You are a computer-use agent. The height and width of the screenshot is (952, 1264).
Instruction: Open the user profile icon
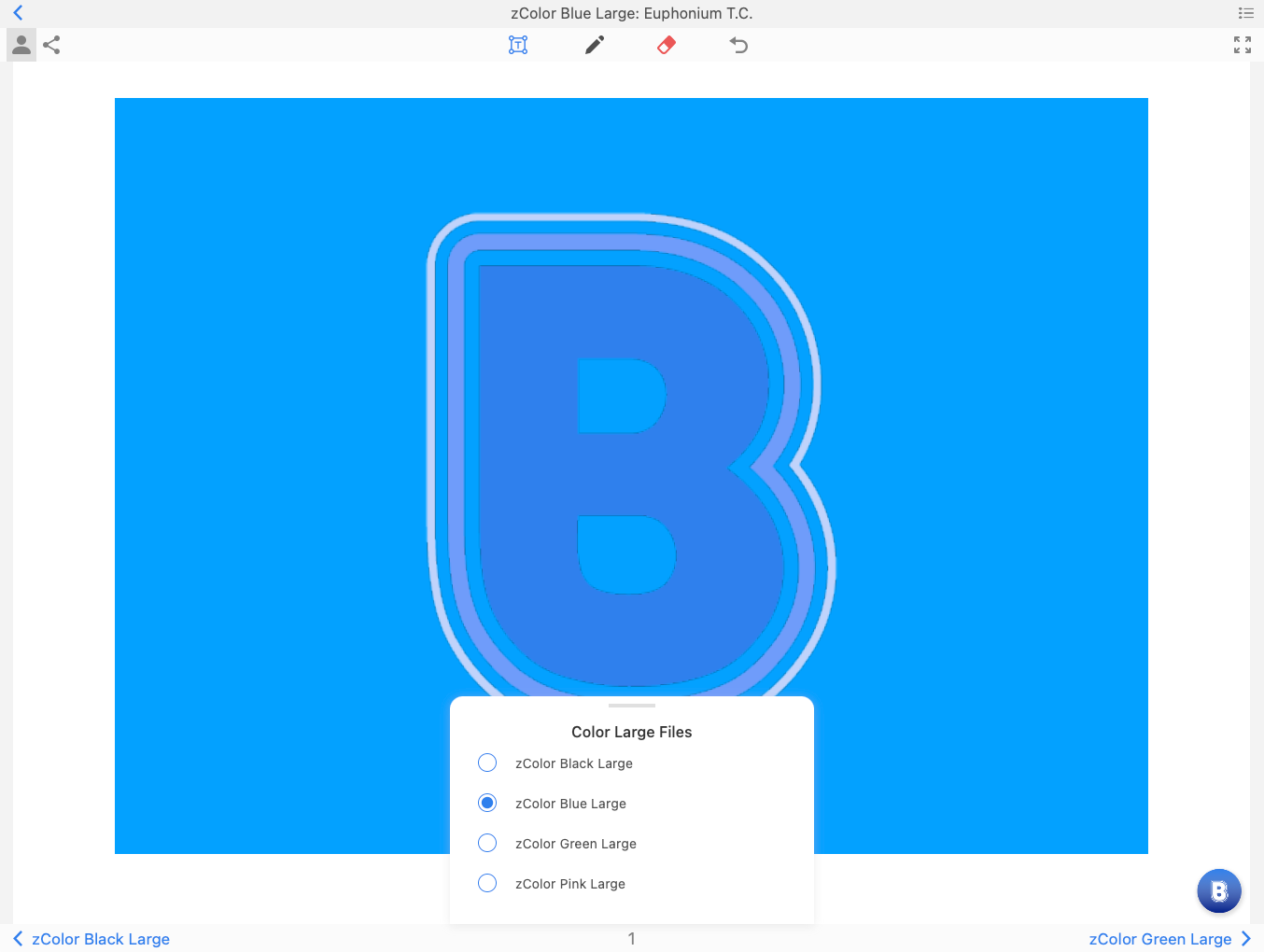(21, 45)
